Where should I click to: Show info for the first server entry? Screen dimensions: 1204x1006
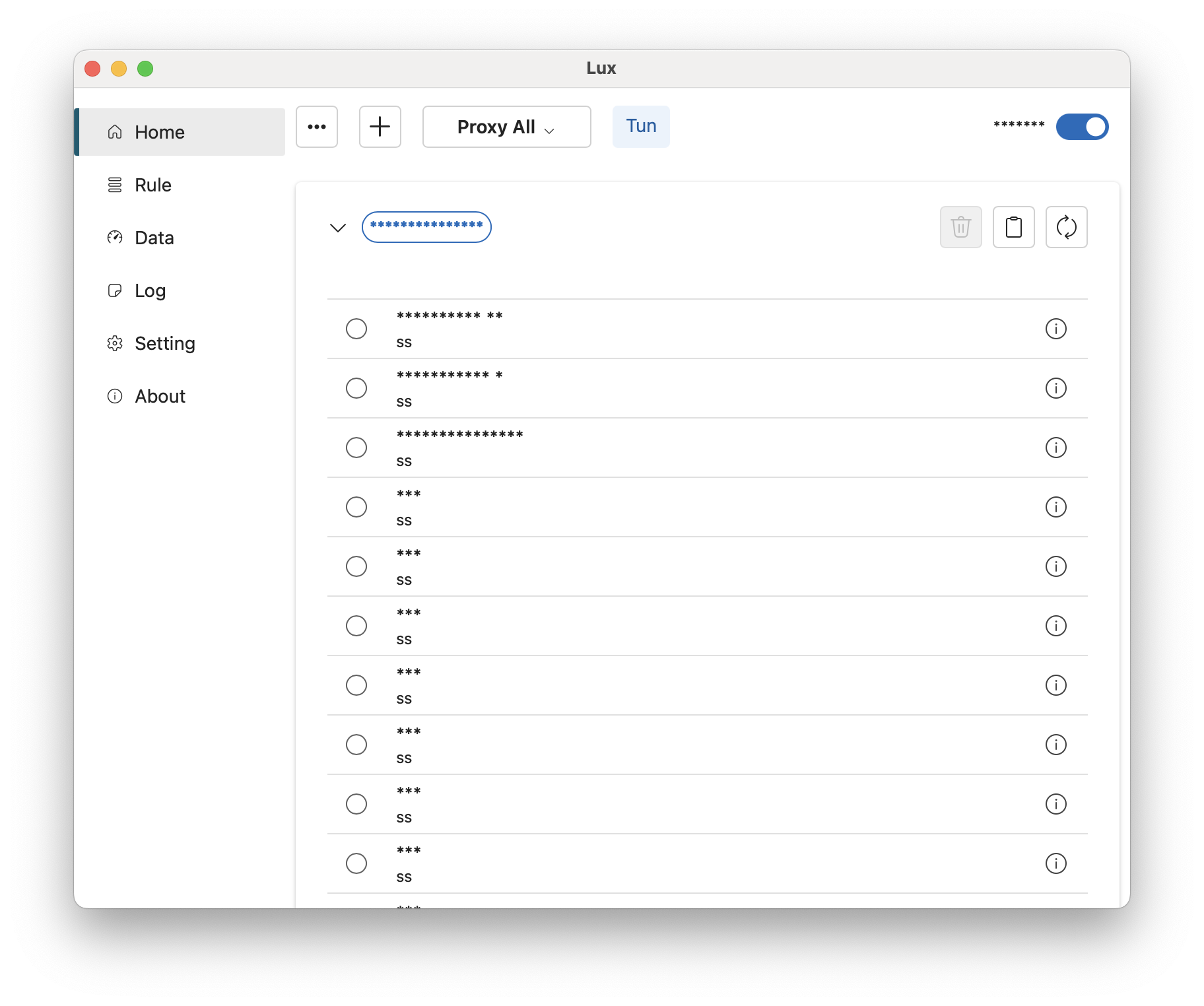pyautogui.click(x=1056, y=328)
